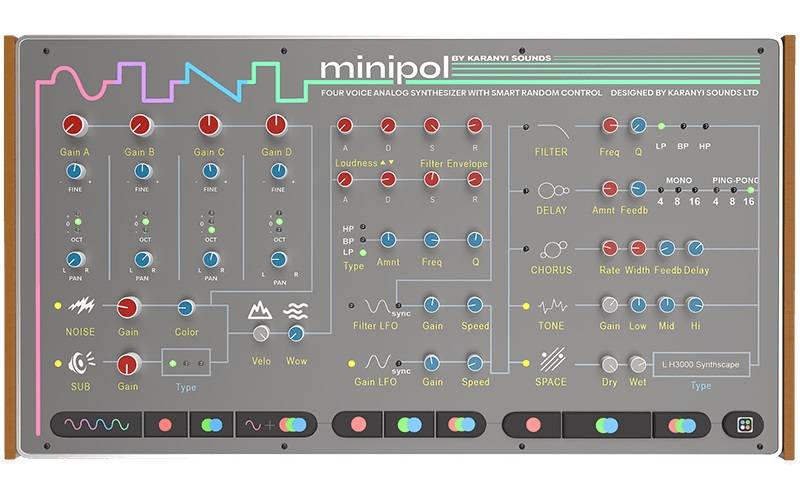Click the DELAY circles icon
Viewport: 800px width, 500px height.
click(552, 190)
